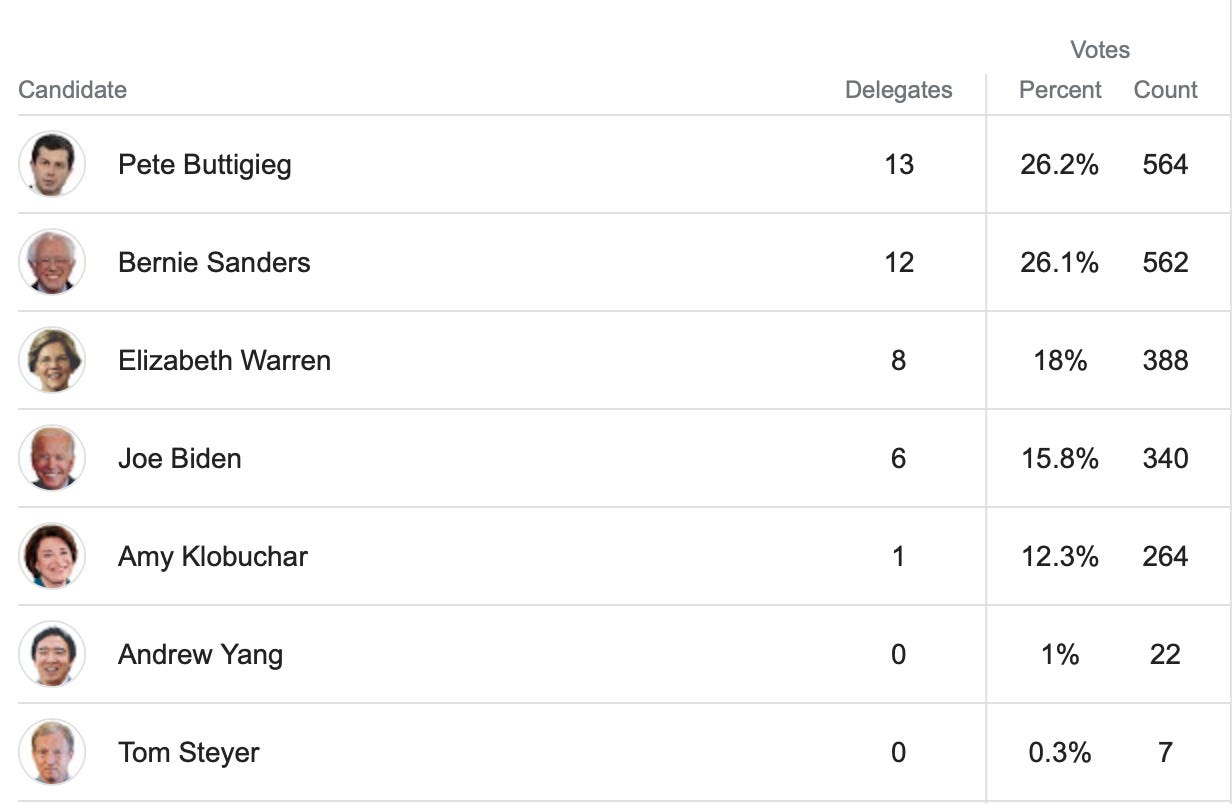Image resolution: width=1232 pixels, height=804 pixels.
Task: Click Joe Biden's portrait thumbnail
Action: 52,458
